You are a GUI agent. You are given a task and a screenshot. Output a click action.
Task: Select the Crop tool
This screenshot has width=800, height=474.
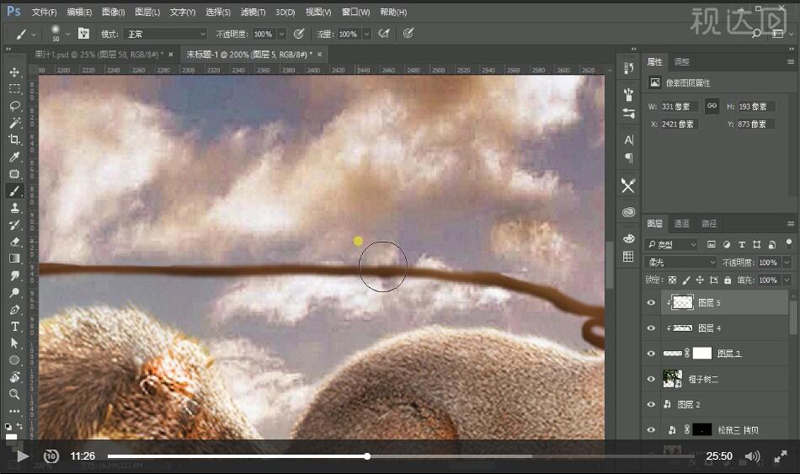pos(14,139)
